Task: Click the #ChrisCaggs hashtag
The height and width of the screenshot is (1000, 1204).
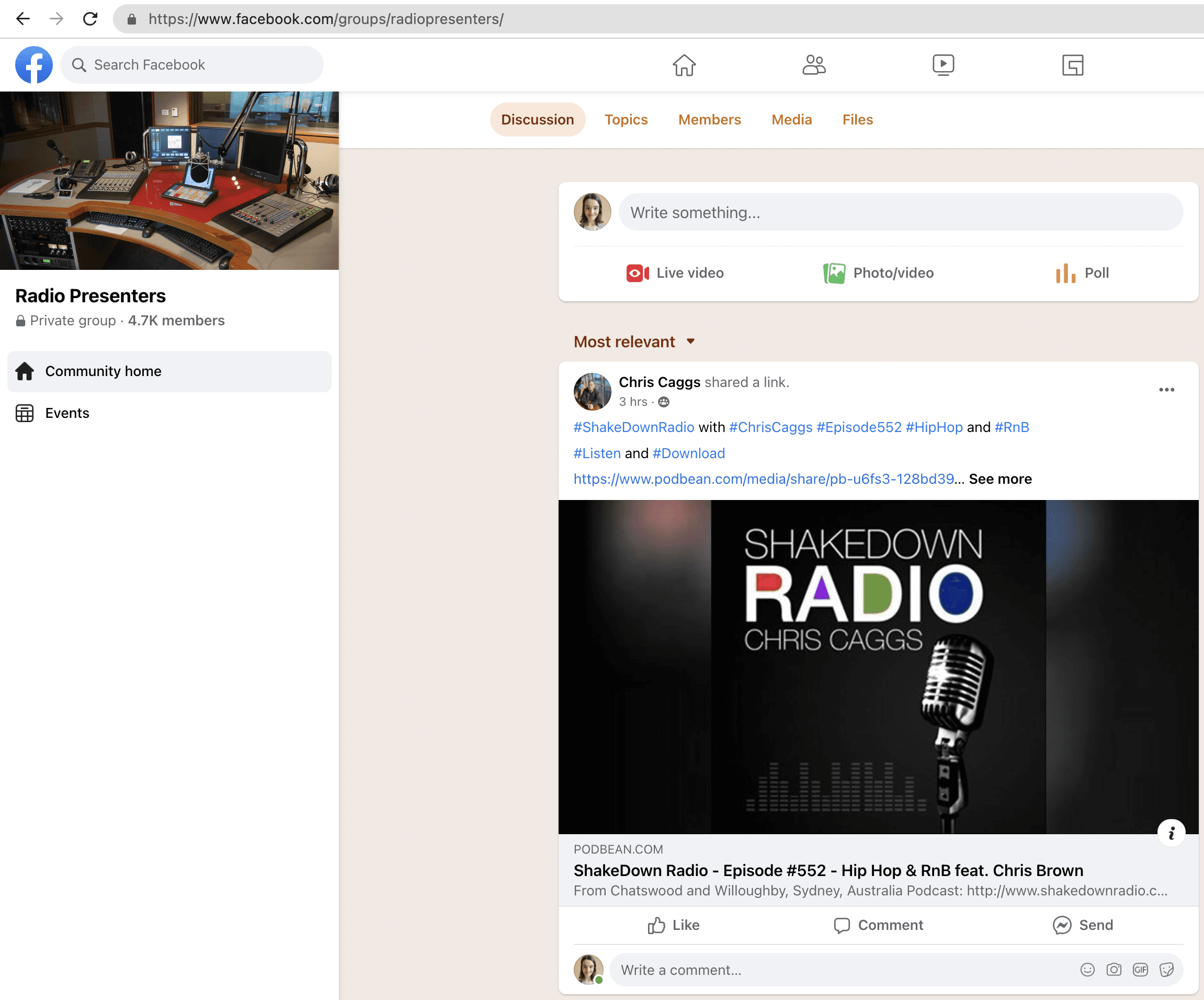Action: 770,427
